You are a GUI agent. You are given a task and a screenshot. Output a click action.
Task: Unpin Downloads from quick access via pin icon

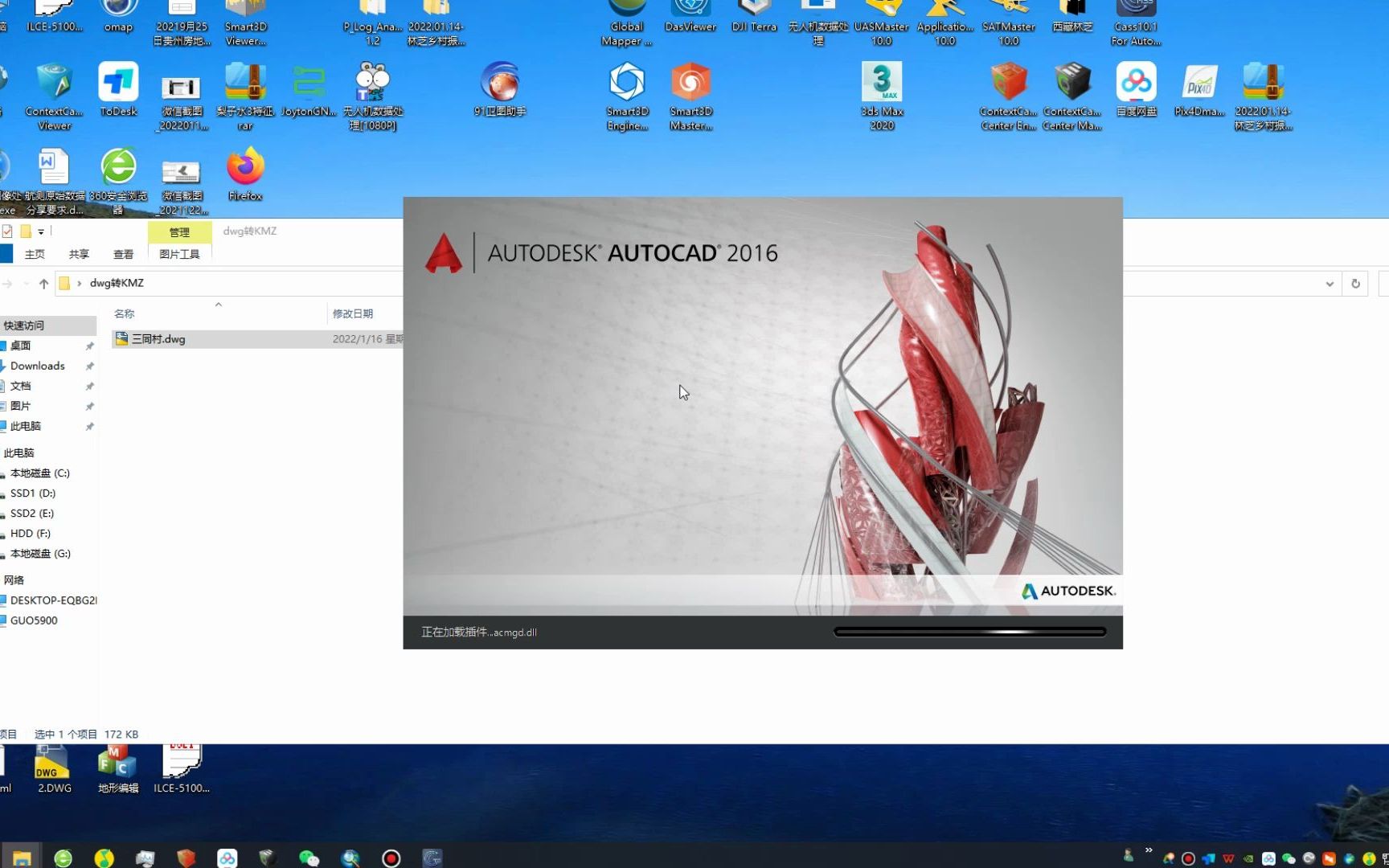(90, 366)
